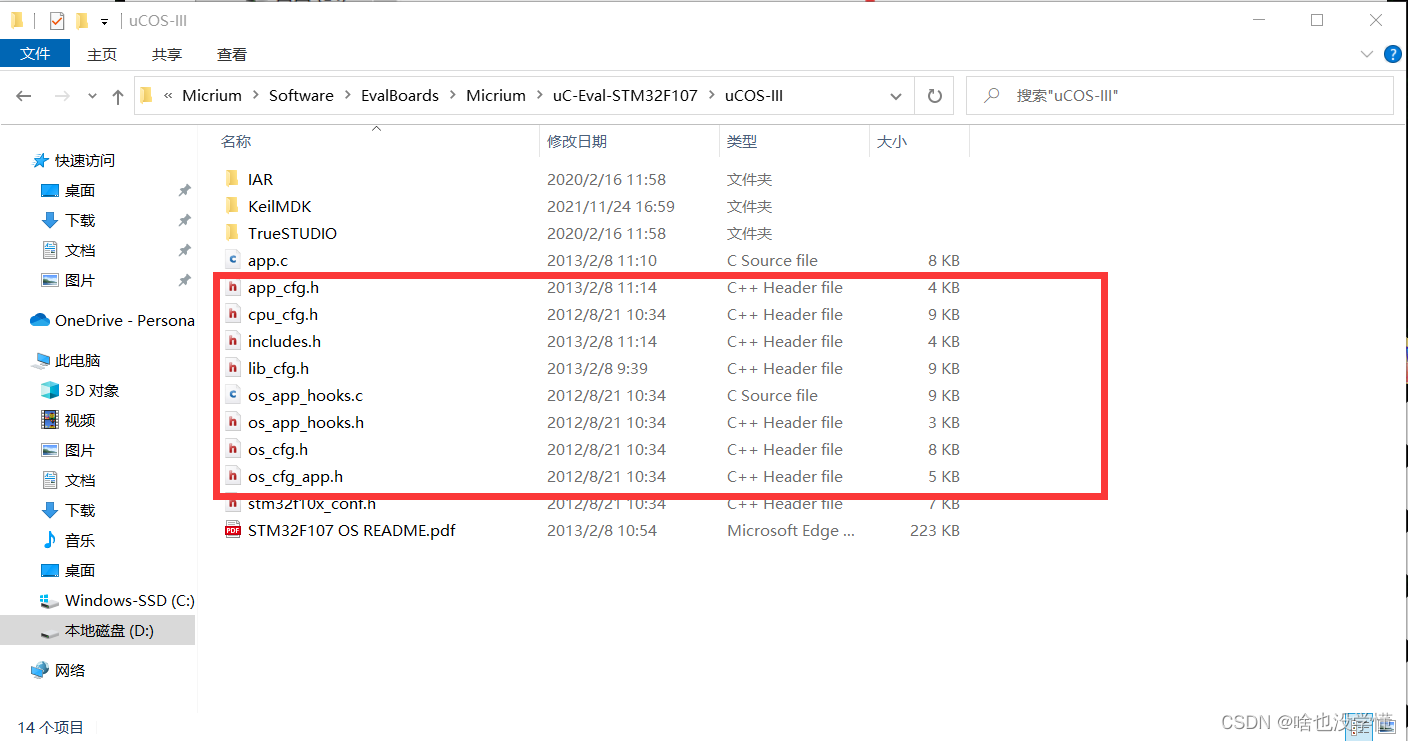The image size is (1408, 741).
Task: Click the IAR folder icon
Action: 233,179
